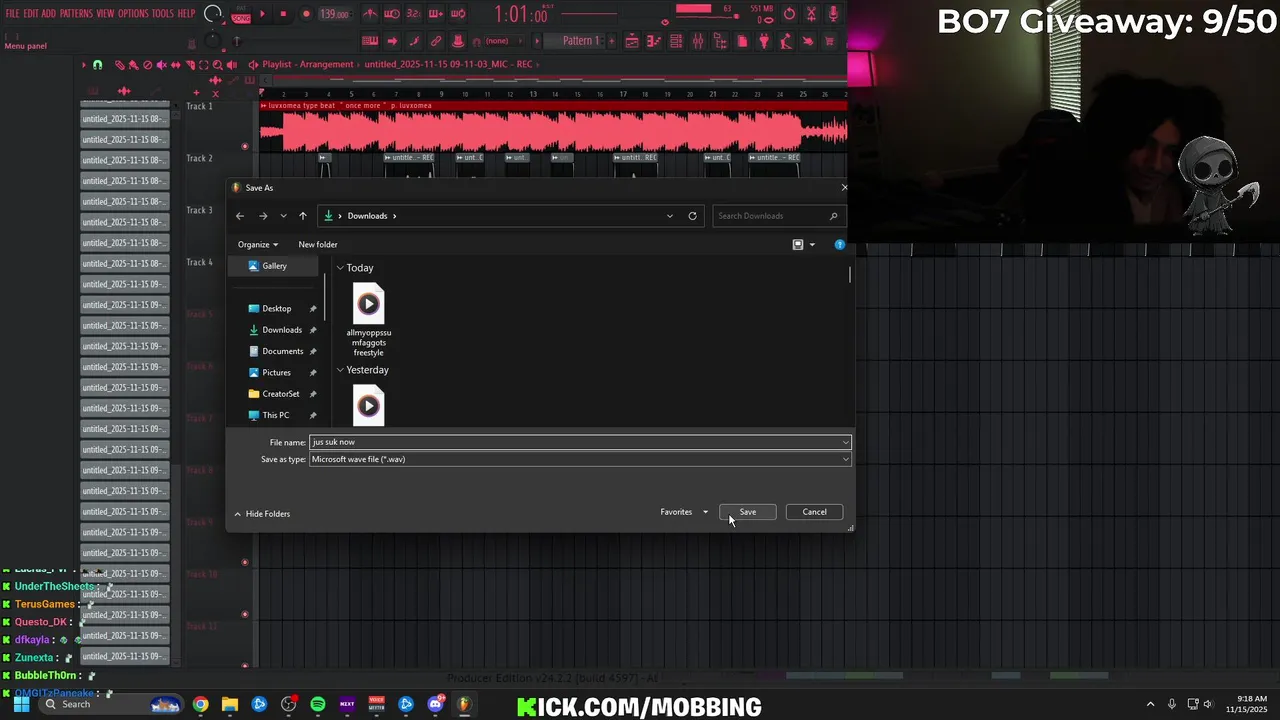Collapse the Today group
Image resolution: width=1280 pixels, height=720 pixels.
(x=340, y=268)
